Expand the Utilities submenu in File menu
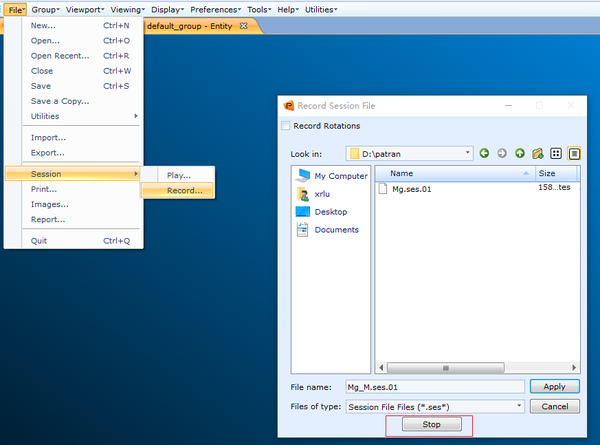Viewport: 600px width, 445px height. click(81, 116)
